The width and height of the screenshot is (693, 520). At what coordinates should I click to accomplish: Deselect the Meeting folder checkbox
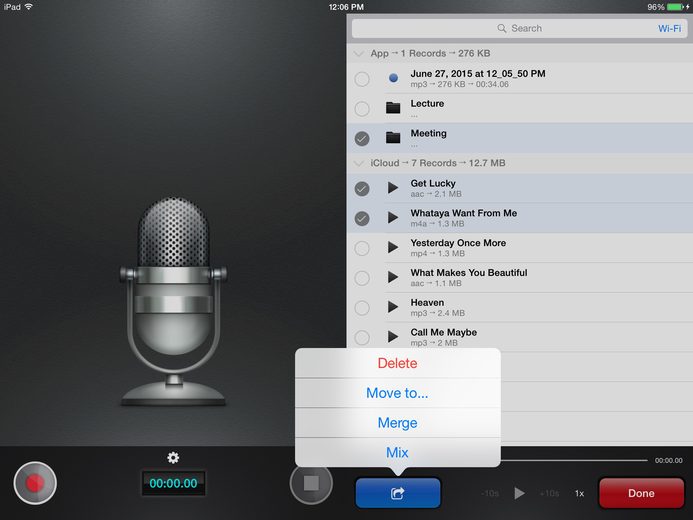pyautogui.click(x=362, y=139)
